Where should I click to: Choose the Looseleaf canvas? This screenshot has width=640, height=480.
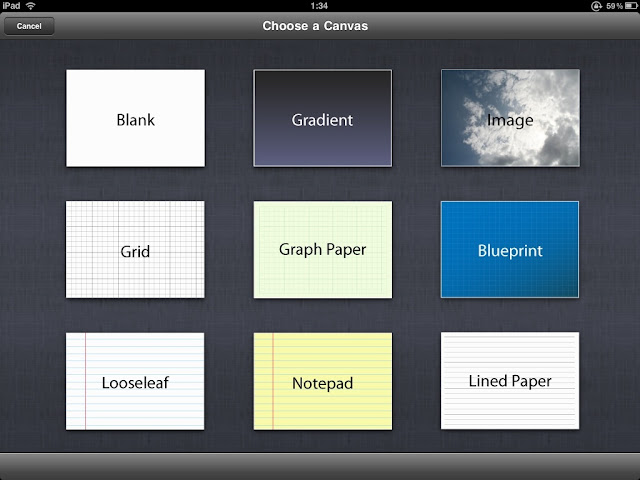pyautogui.click(x=135, y=381)
